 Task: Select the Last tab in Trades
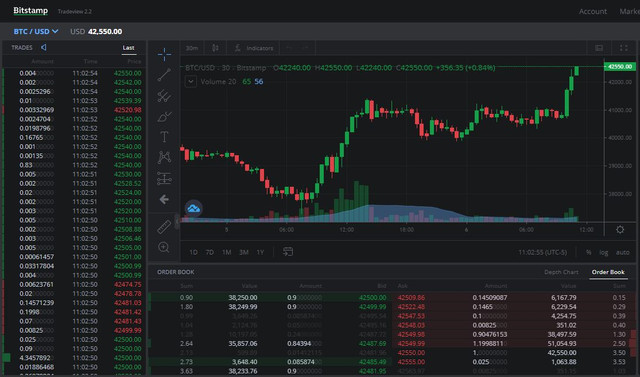click(129, 48)
